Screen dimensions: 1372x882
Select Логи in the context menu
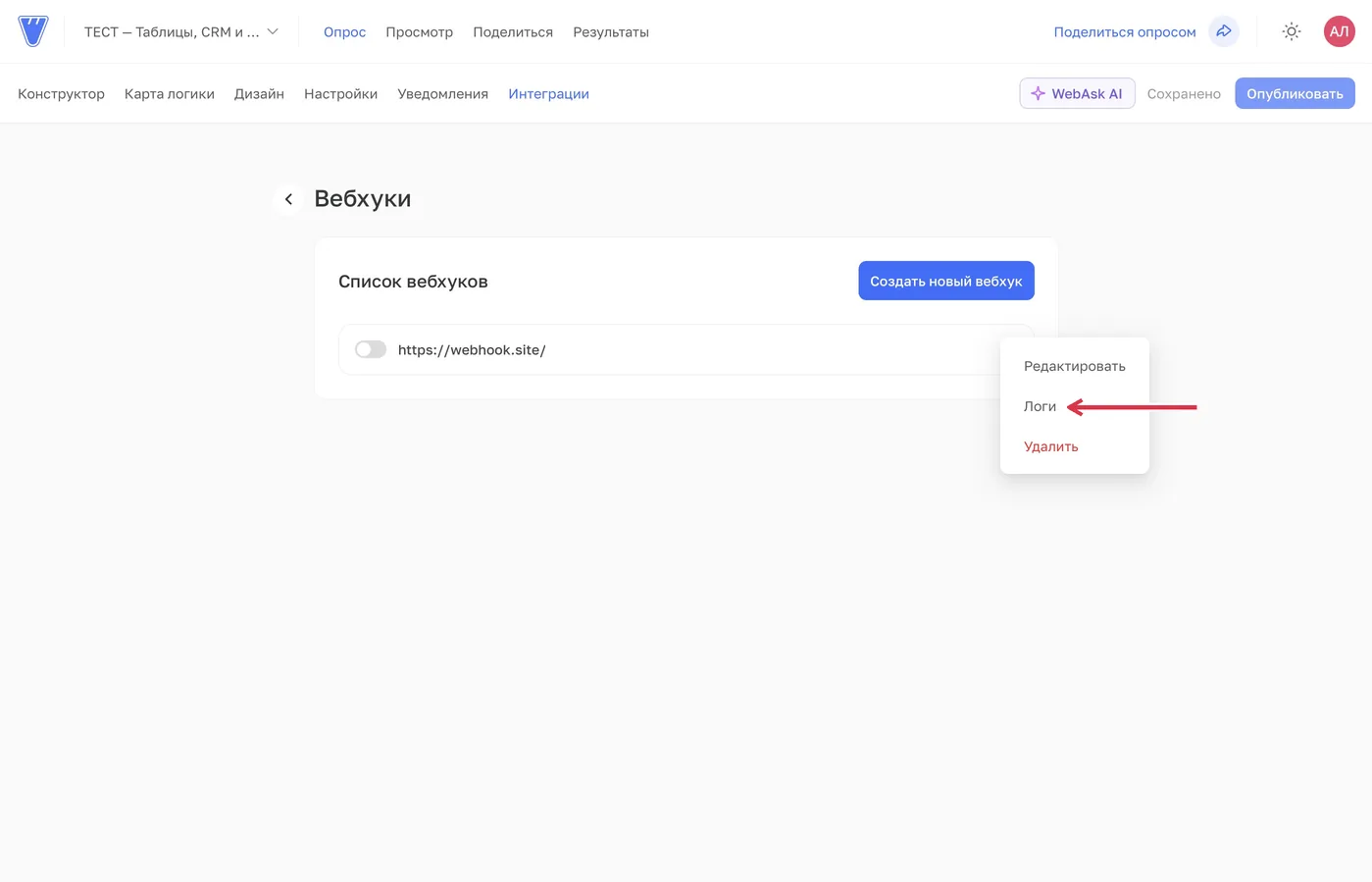pos(1040,406)
